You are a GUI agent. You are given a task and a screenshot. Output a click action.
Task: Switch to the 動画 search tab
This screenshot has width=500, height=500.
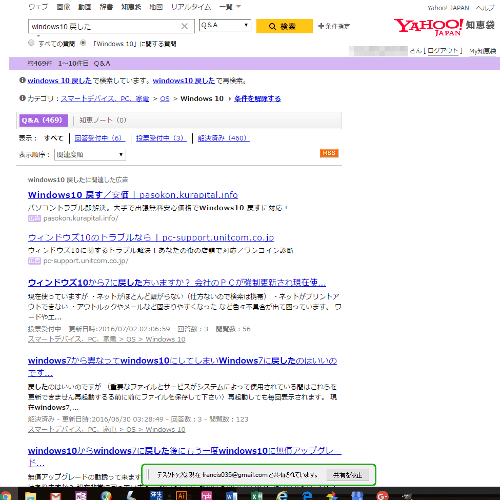pos(85,7)
